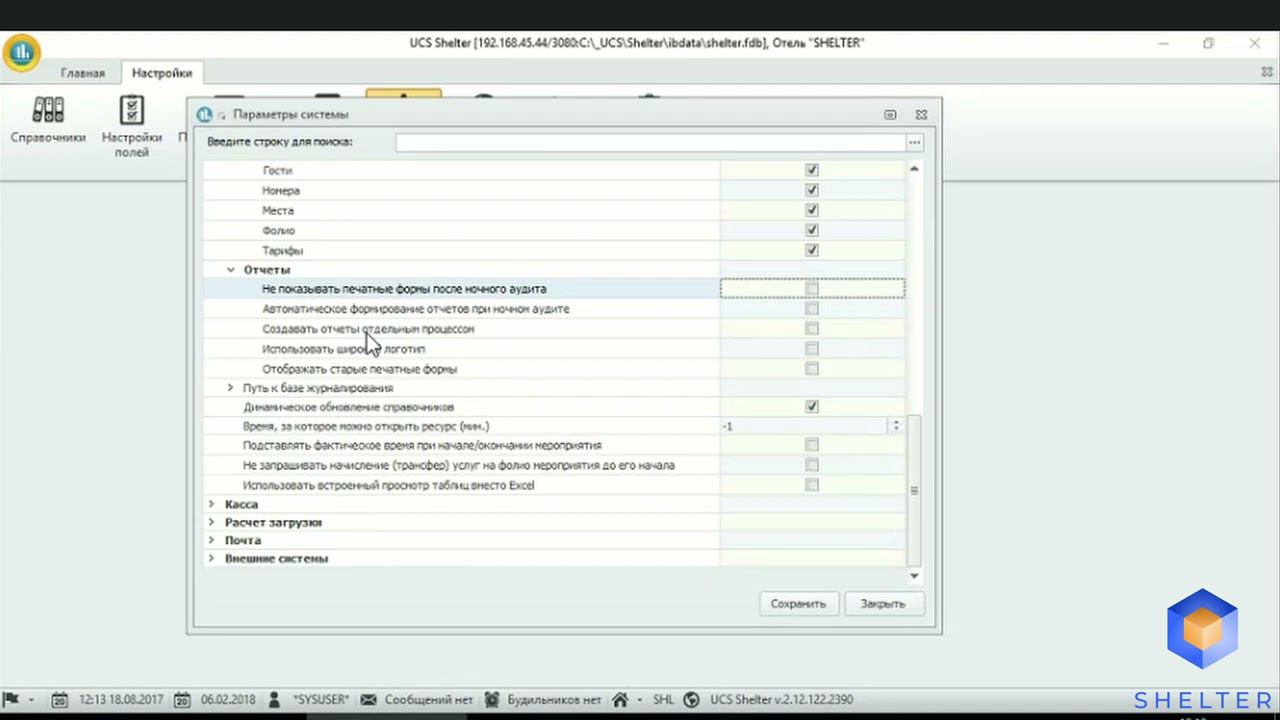Click the globe icon before UCS Shelter version

point(691,700)
